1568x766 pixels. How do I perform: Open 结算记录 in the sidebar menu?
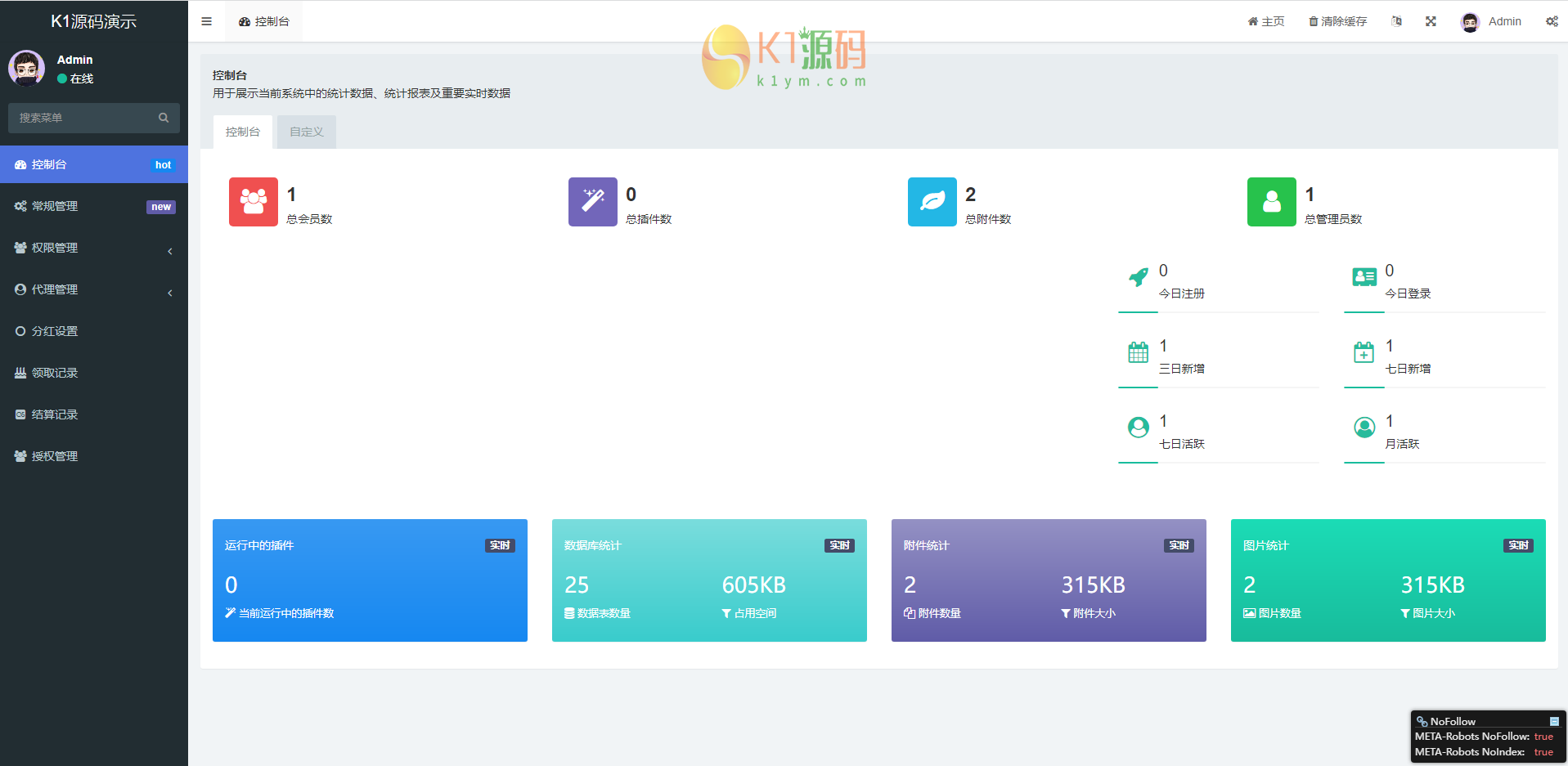click(x=94, y=414)
